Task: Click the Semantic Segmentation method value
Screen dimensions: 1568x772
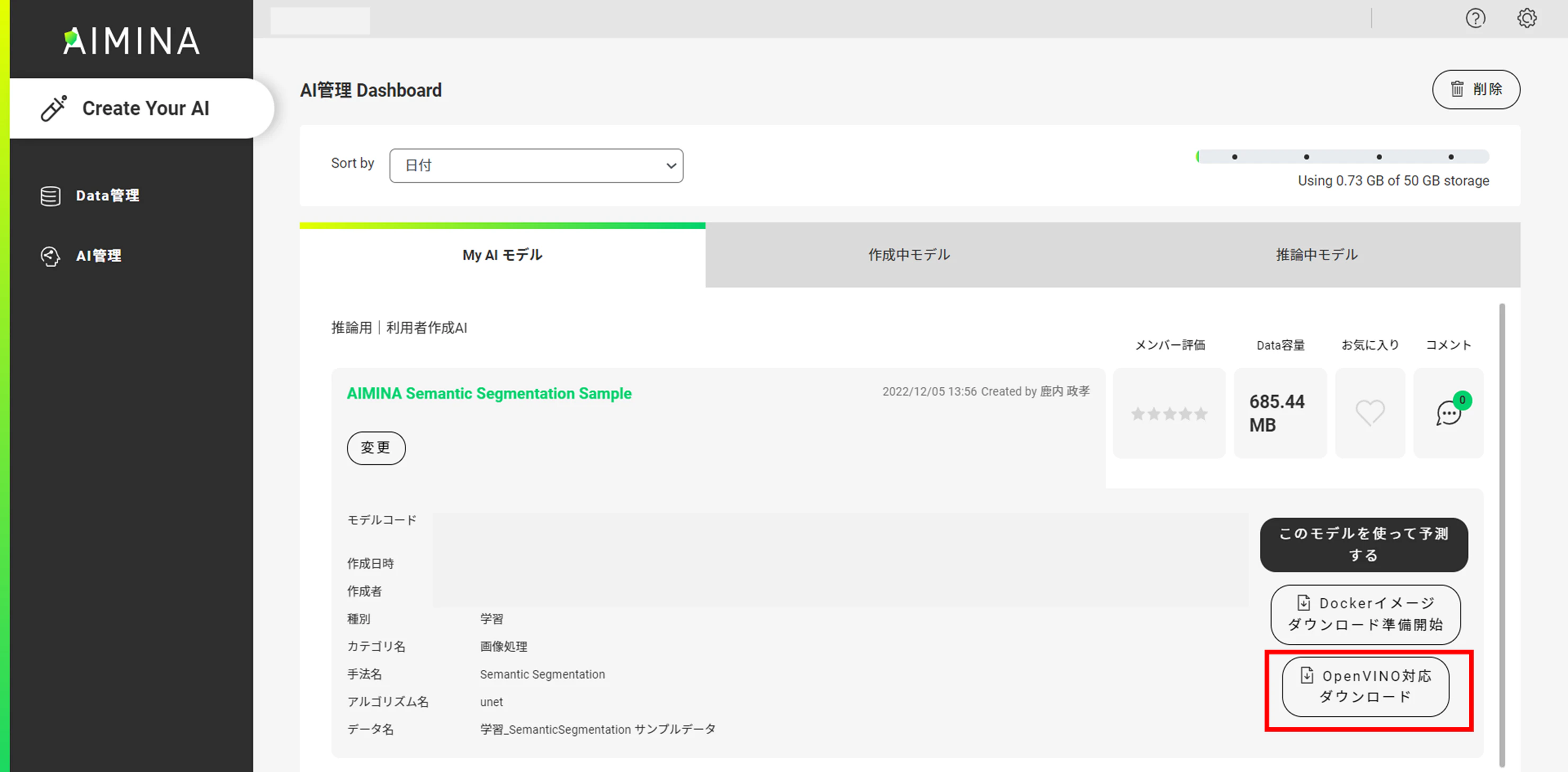Action: point(542,675)
